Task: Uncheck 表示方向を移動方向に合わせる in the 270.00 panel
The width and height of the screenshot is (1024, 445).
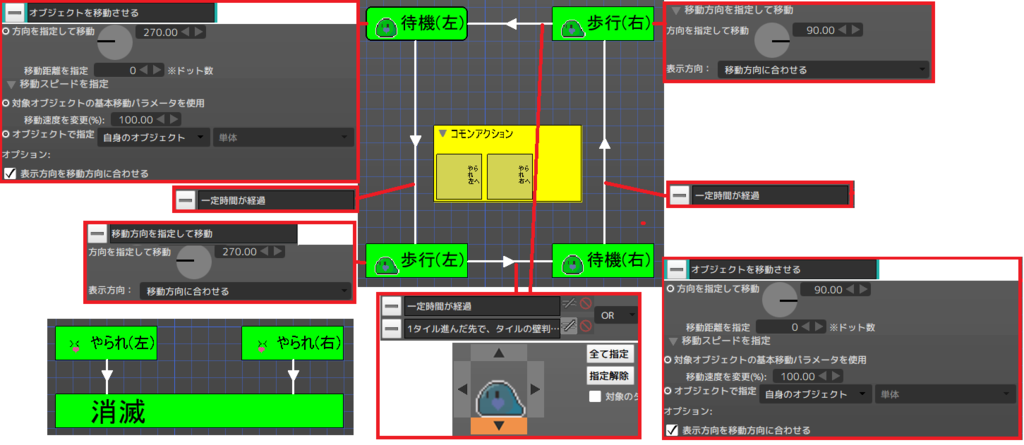Action: pyautogui.click(x=10, y=174)
